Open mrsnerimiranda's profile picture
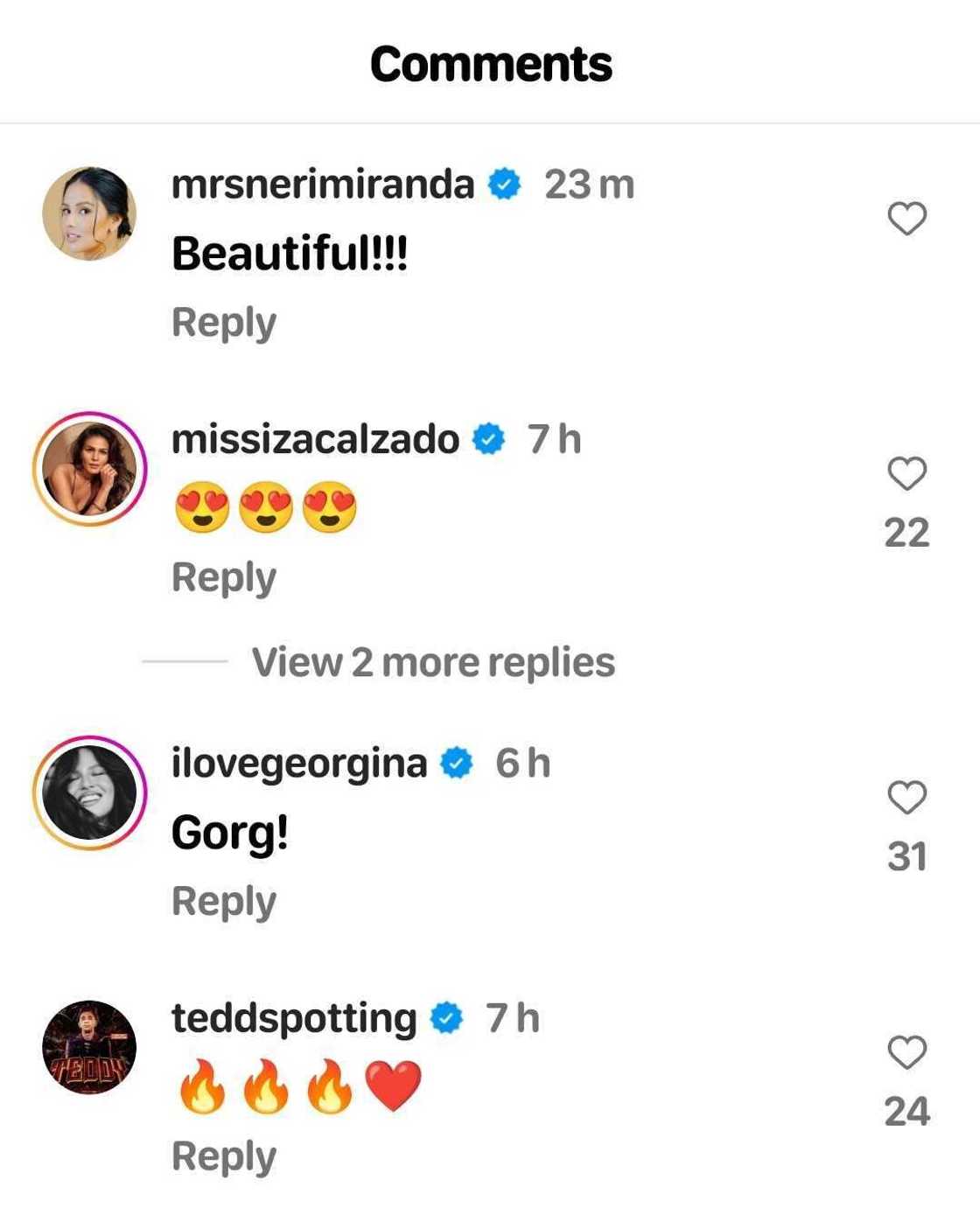Image resolution: width=980 pixels, height=1215 pixels. tap(89, 214)
